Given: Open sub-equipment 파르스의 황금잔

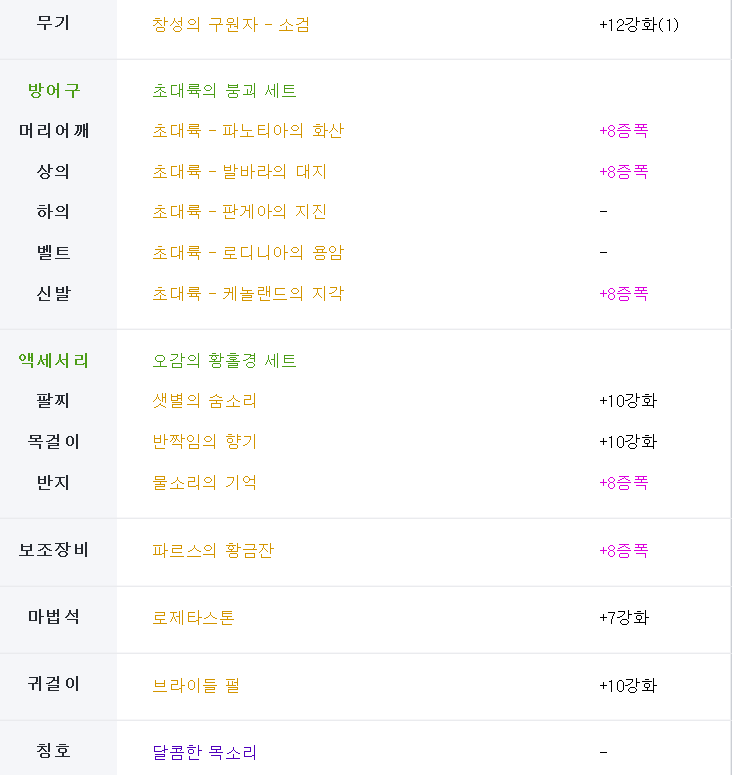Looking at the screenshot, I should pos(213,550).
